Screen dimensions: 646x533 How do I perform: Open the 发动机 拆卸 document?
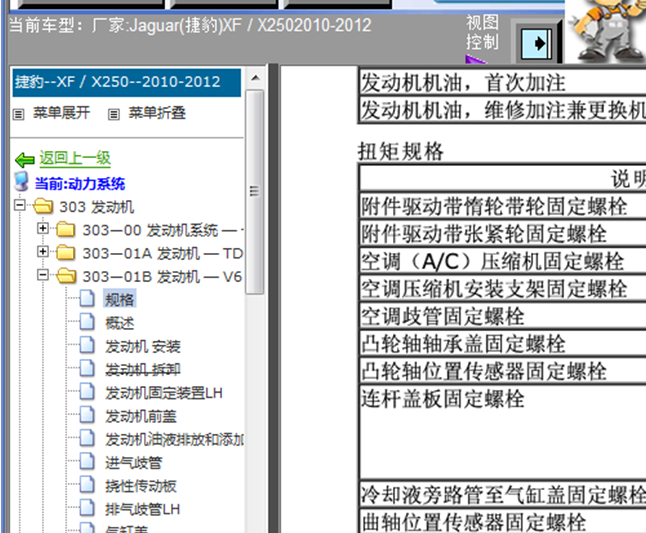point(143,369)
